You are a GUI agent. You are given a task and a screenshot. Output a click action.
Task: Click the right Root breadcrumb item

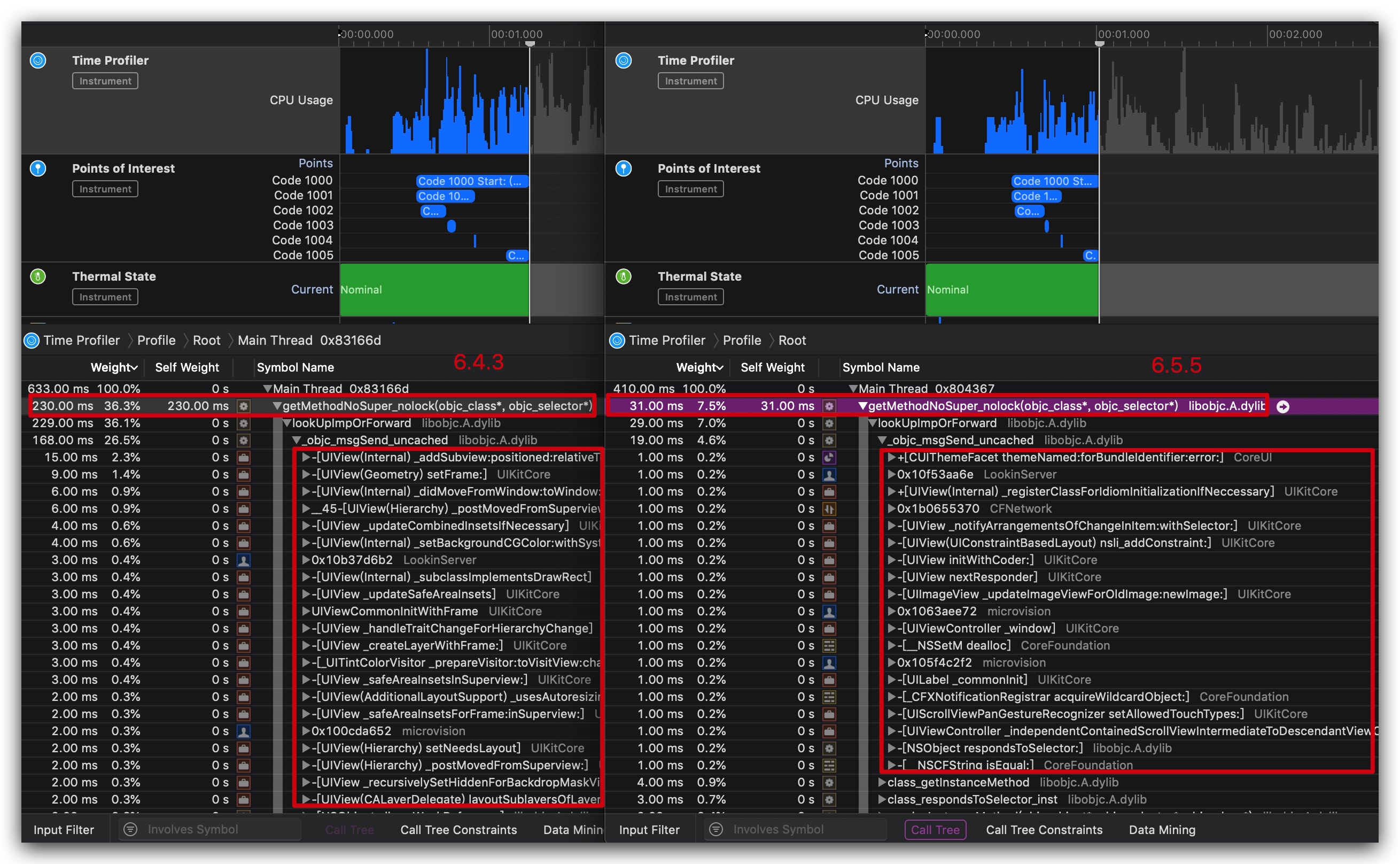click(x=791, y=341)
